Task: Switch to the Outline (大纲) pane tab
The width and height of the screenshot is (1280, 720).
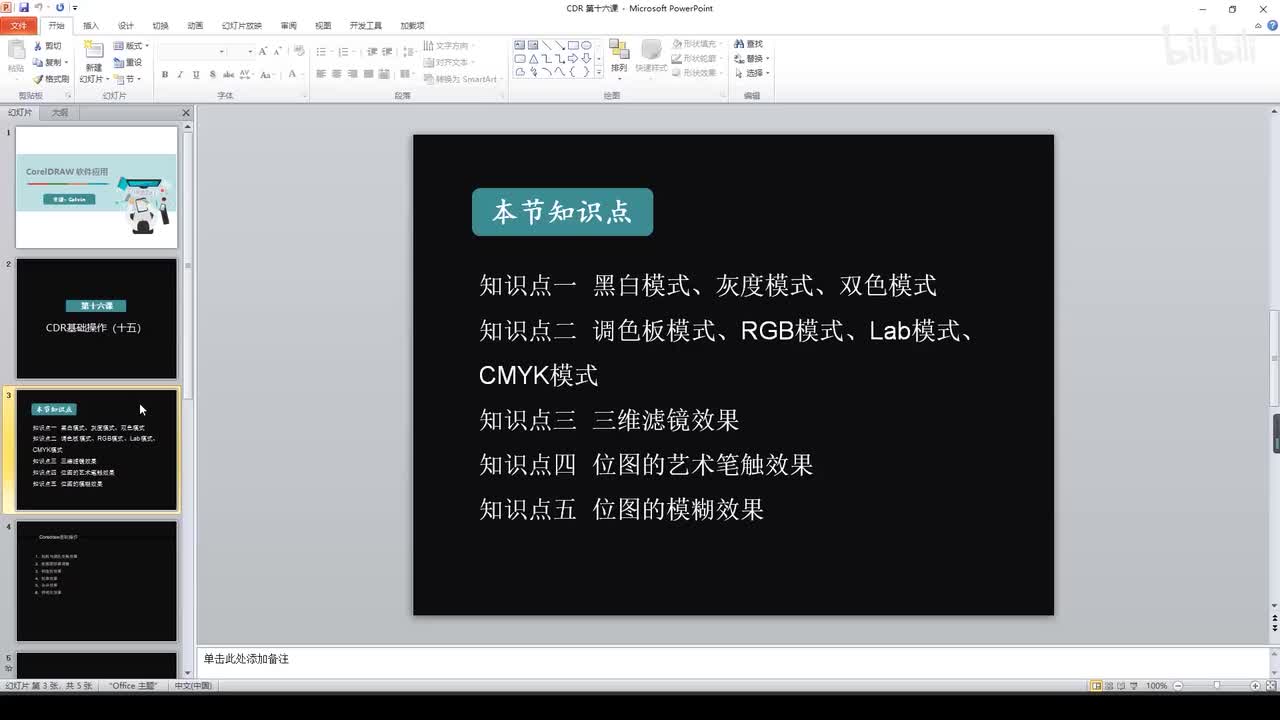Action: [x=60, y=113]
